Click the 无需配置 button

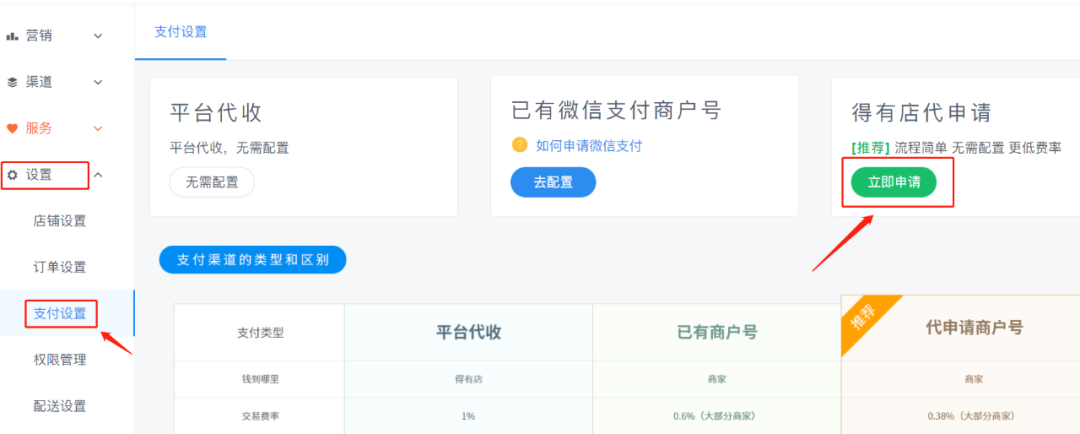tap(212, 182)
